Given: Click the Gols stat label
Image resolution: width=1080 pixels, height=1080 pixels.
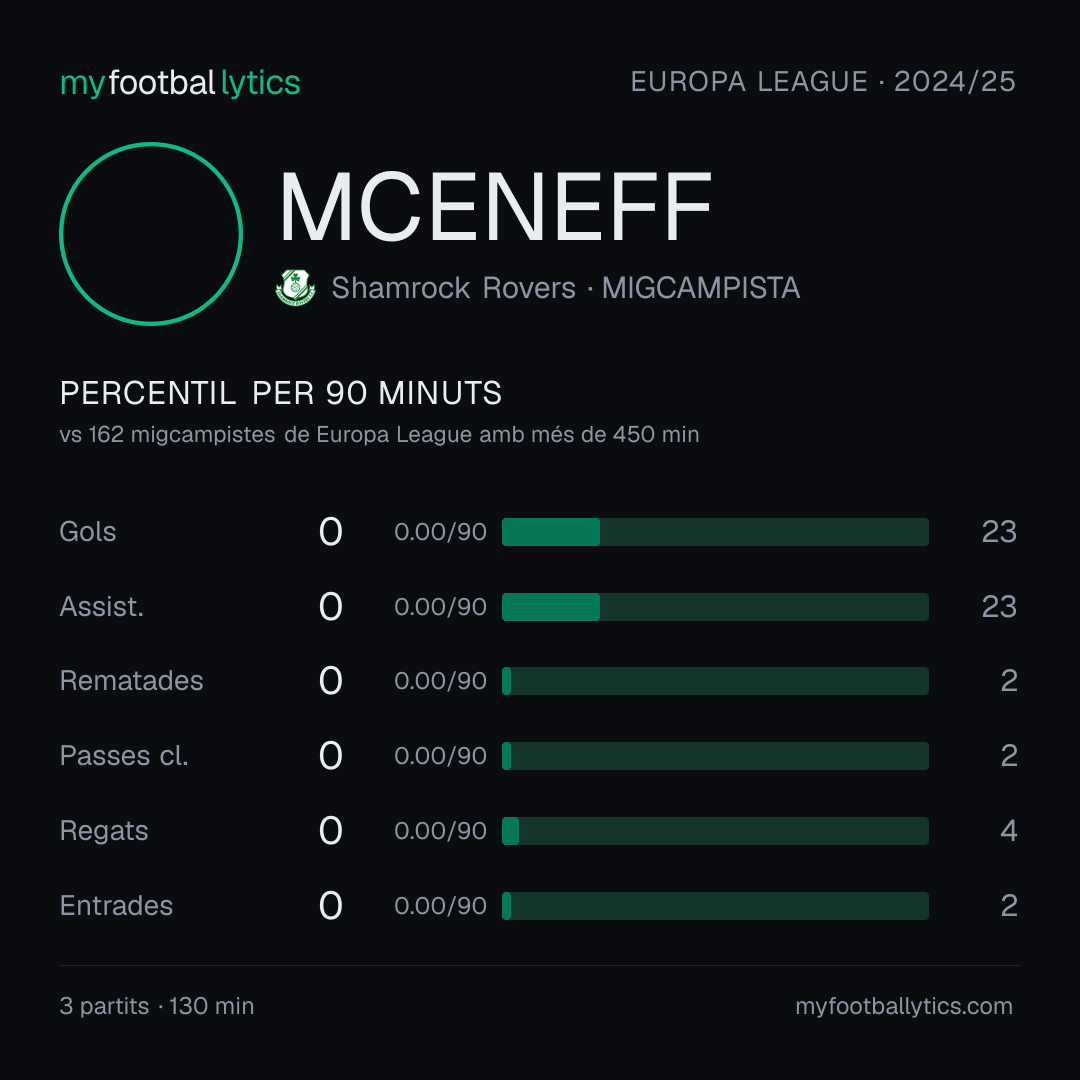Looking at the screenshot, I should coord(87,532).
